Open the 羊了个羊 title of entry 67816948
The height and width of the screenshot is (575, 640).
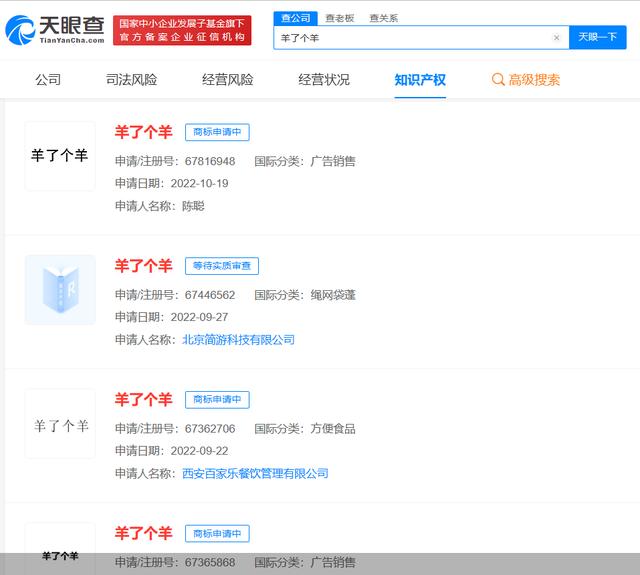pyautogui.click(x=144, y=132)
